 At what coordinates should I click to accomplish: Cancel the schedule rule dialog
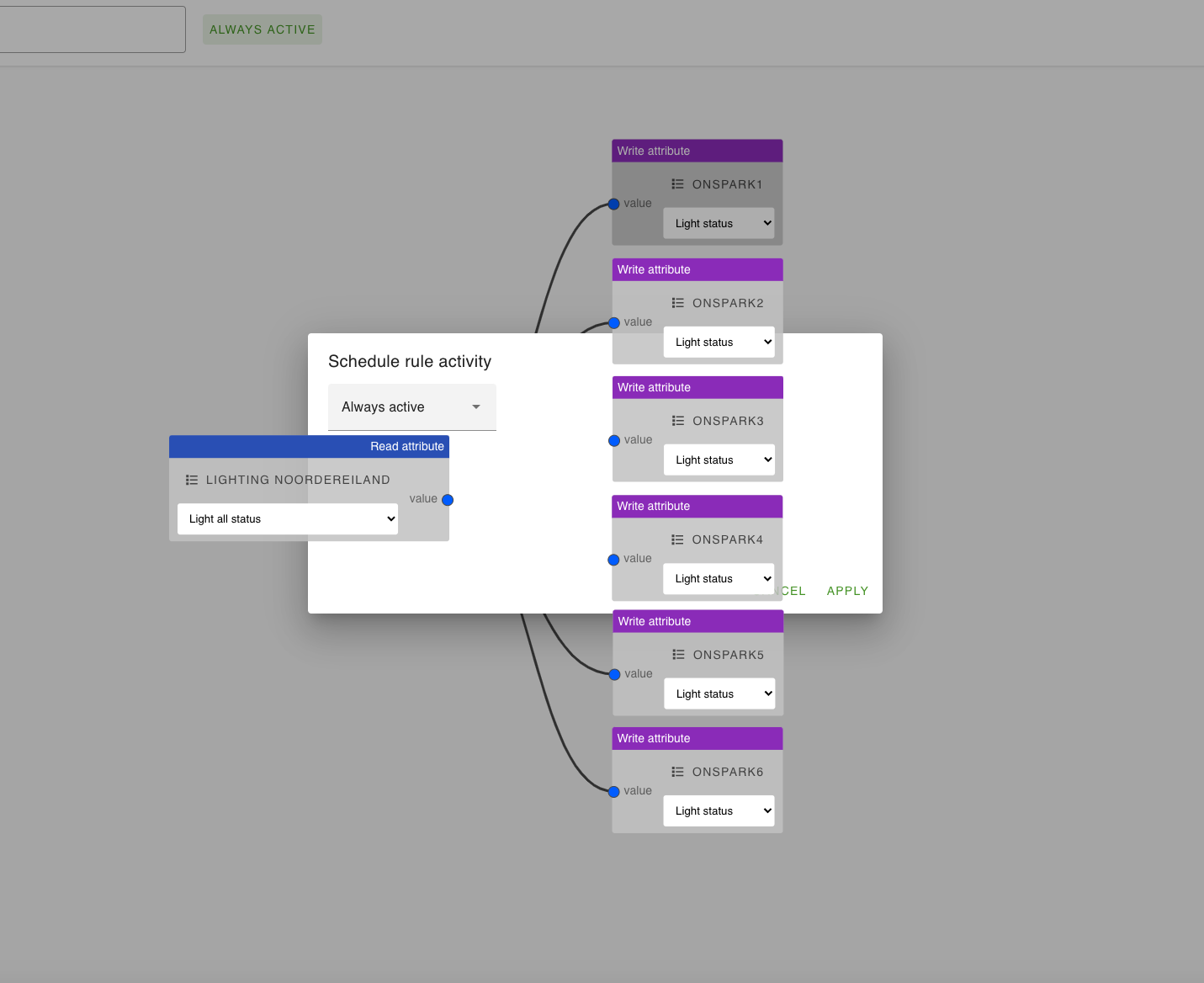[x=792, y=590]
